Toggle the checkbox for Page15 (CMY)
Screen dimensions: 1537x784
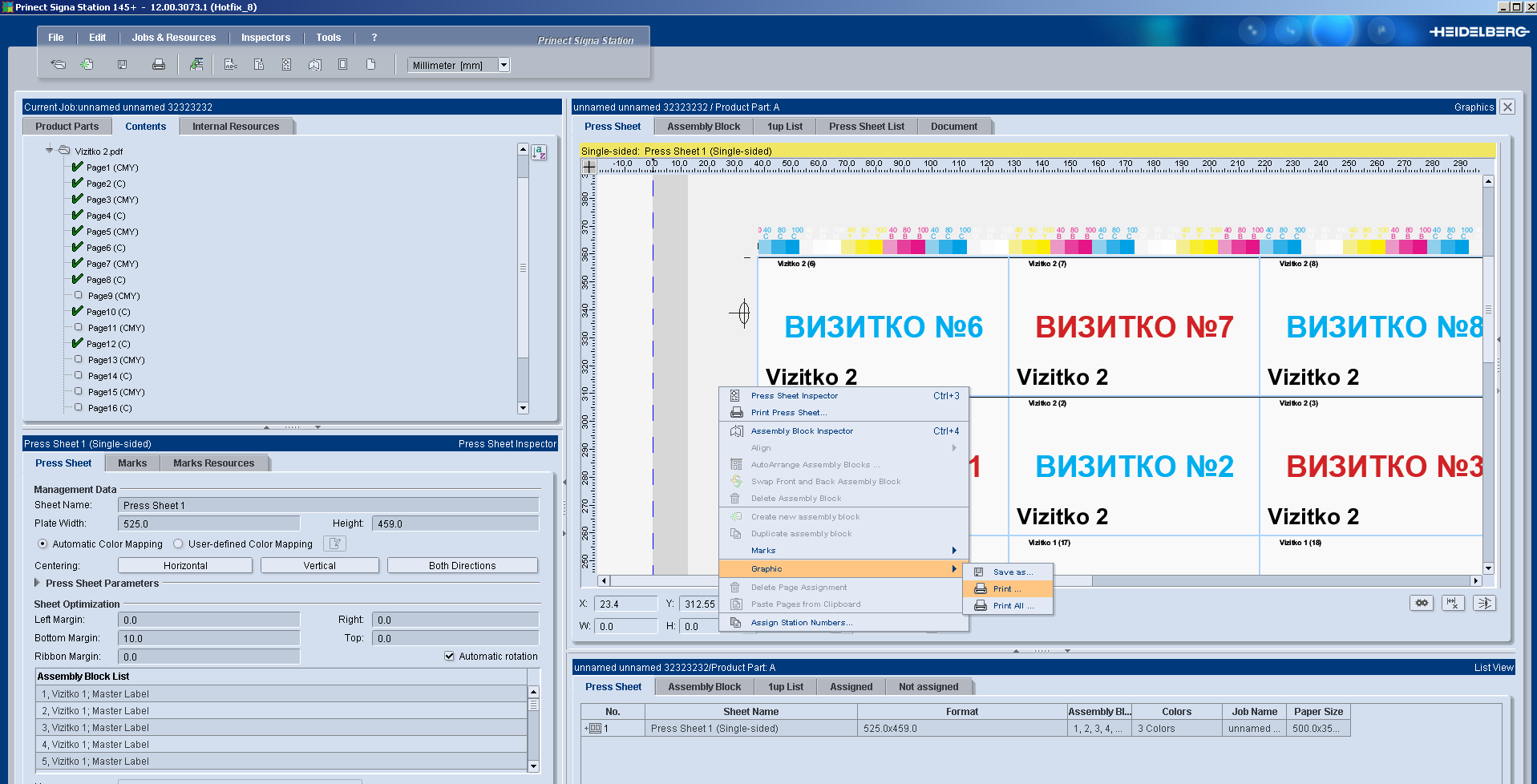pyautogui.click(x=79, y=391)
